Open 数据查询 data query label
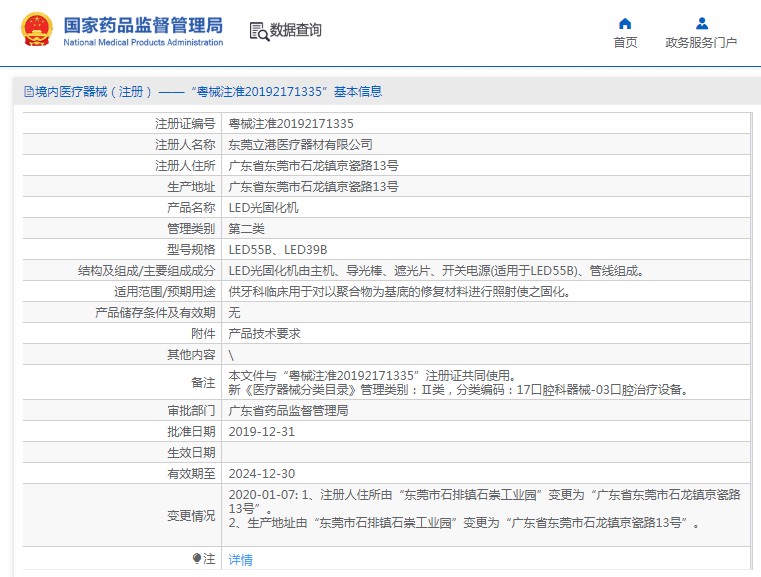Screen dimensions: 761x577 [296, 30]
